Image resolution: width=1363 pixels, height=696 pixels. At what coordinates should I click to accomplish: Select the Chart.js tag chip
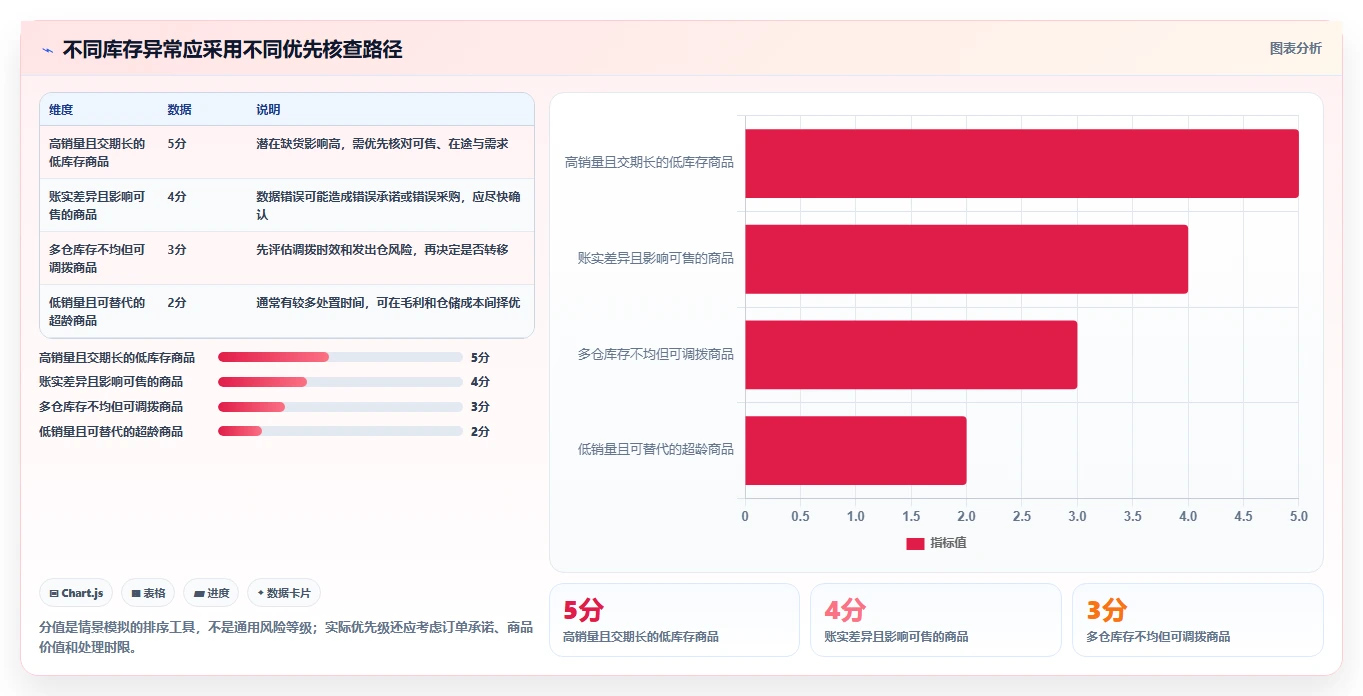coord(77,593)
